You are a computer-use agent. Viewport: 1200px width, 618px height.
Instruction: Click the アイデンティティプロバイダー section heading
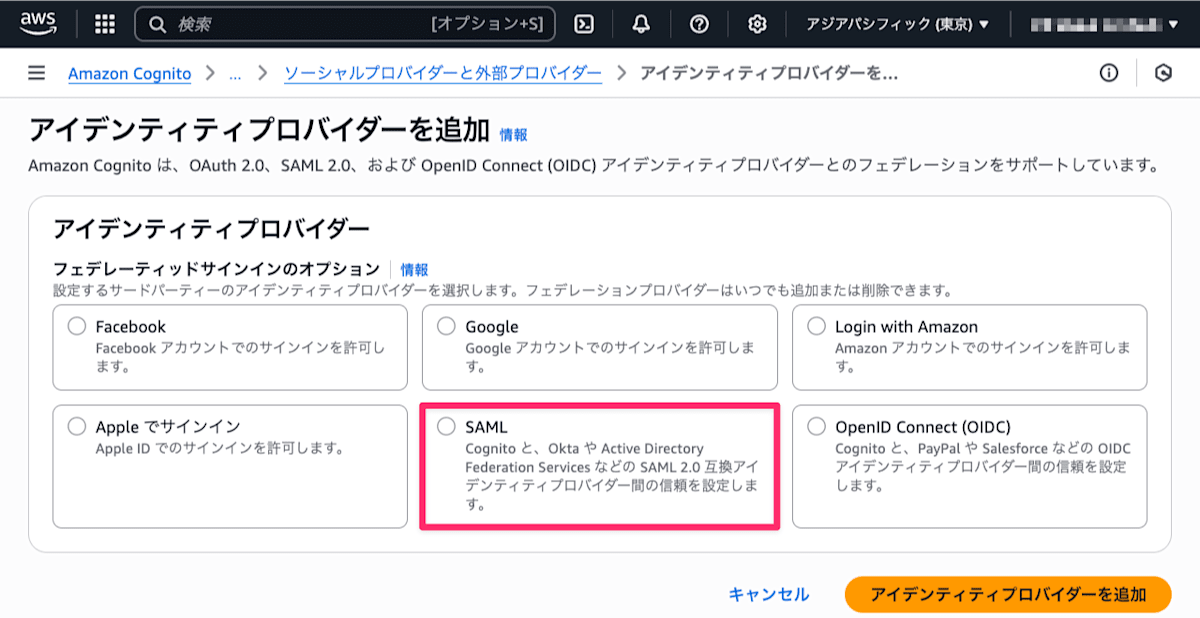(211, 229)
